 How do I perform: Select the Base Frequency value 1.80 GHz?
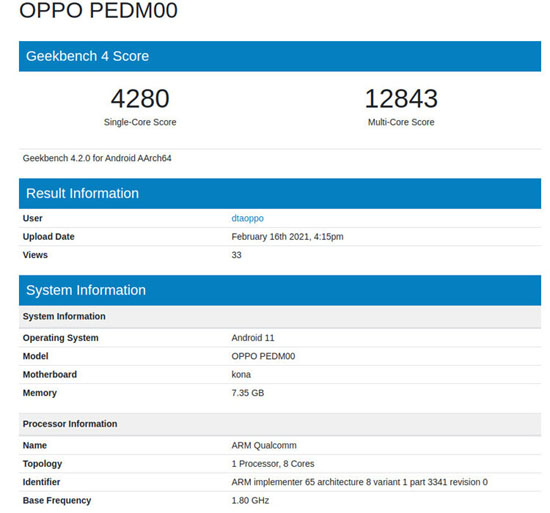pos(250,500)
